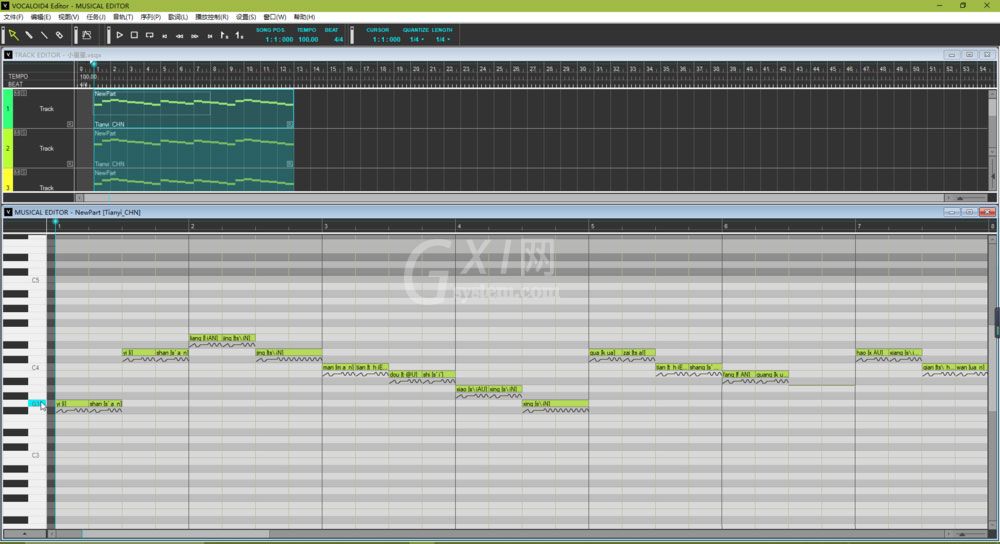Click the Musical Editor horizontal zoom slider
Image resolution: width=1000 pixels, height=544 pixels.
click(962, 534)
